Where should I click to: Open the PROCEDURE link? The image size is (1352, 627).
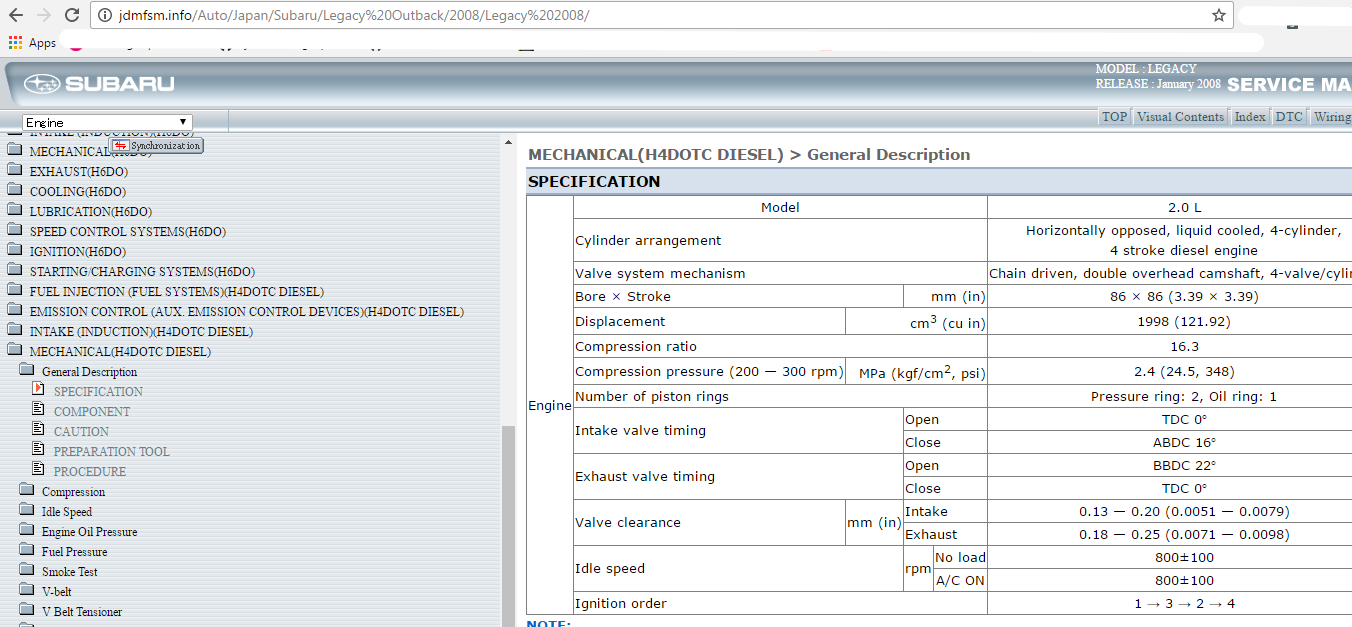[90, 472]
